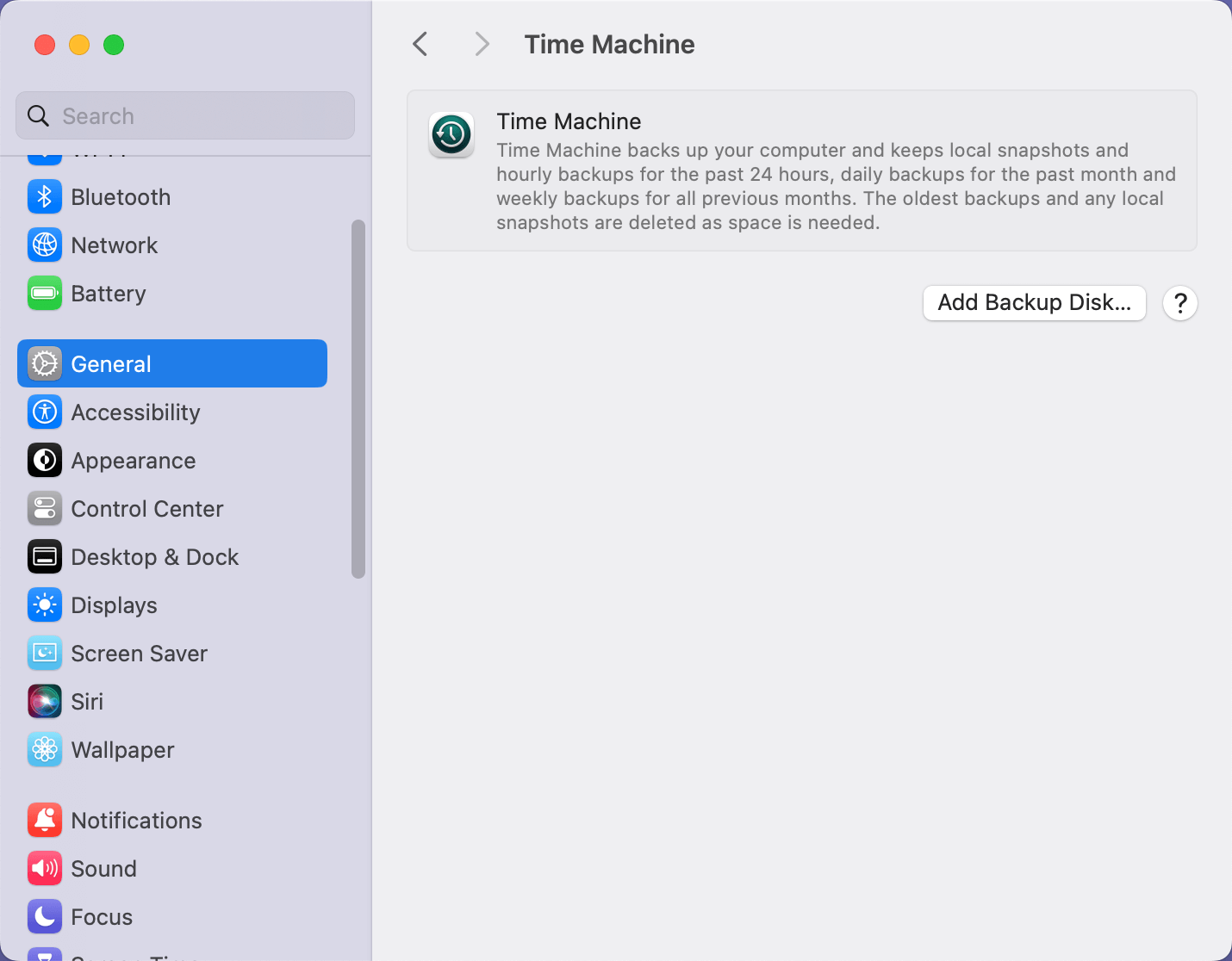This screenshot has height=961, width=1232.
Task: Open Wallpaper settings
Action: [45, 749]
